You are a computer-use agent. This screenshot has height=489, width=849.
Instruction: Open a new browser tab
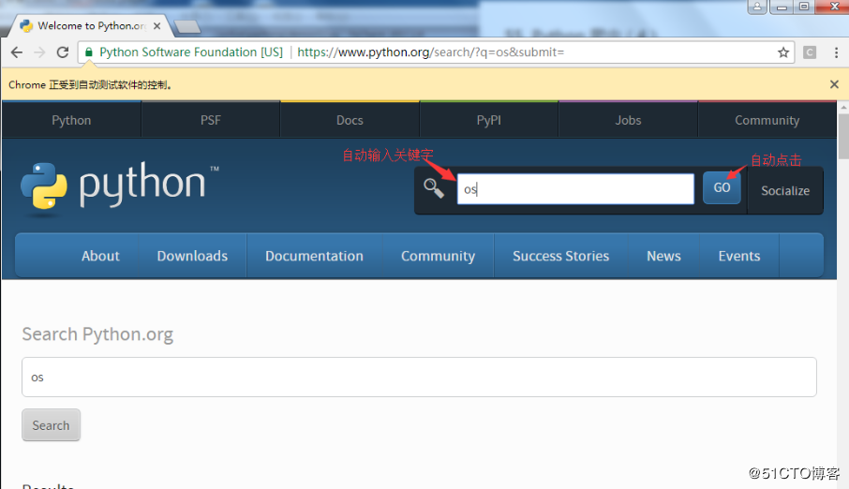click(x=187, y=26)
